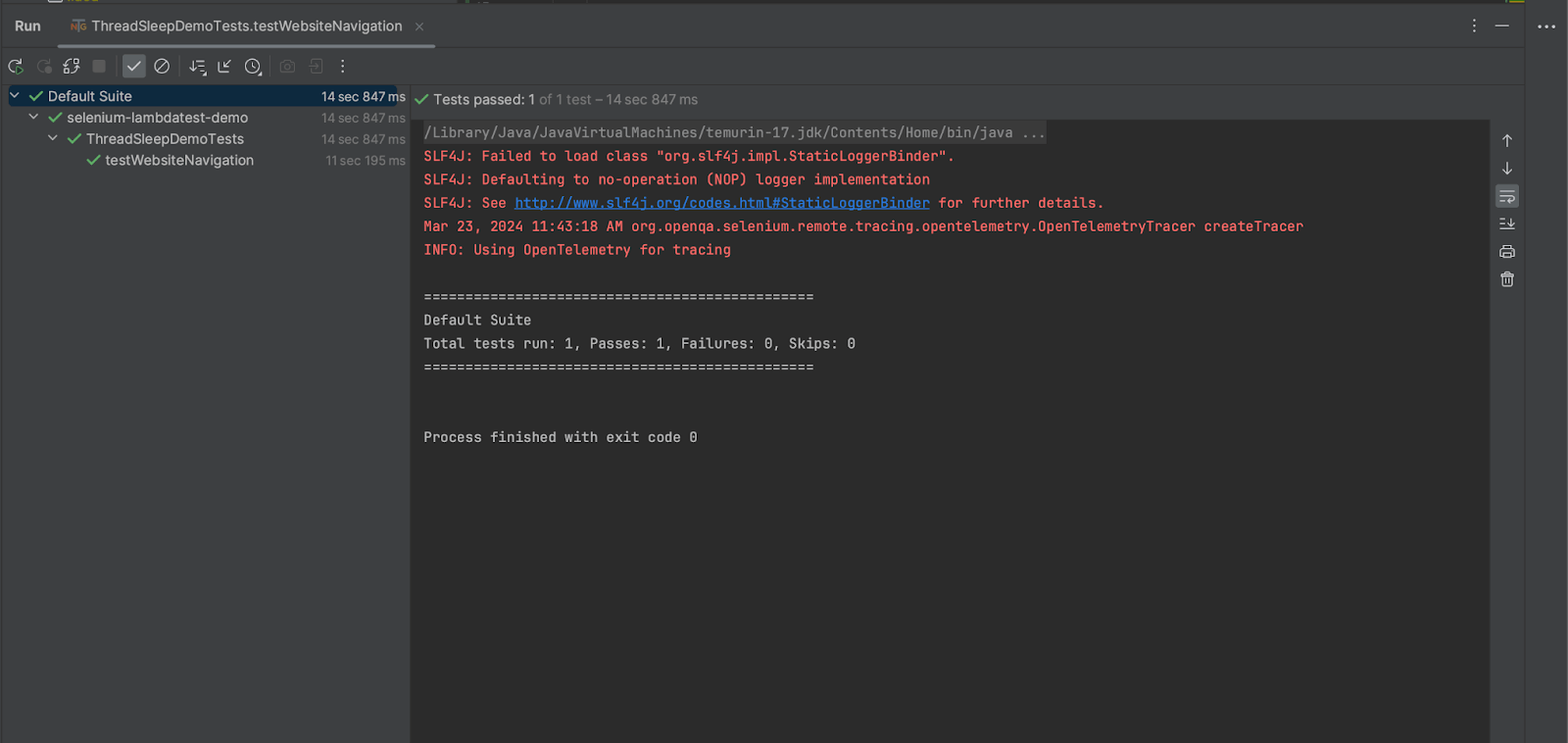1568x743 pixels.
Task: Clear all console output with trash icon
Action: click(1507, 279)
